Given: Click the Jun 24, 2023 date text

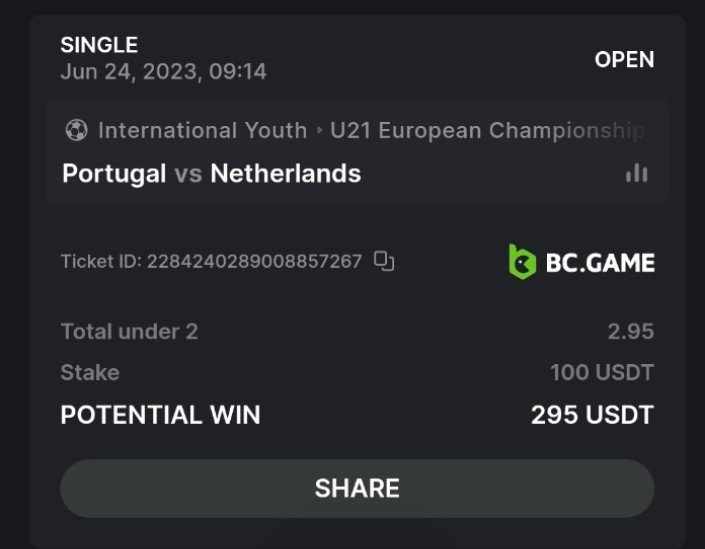Looking at the screenshot, I should point(163,72).
